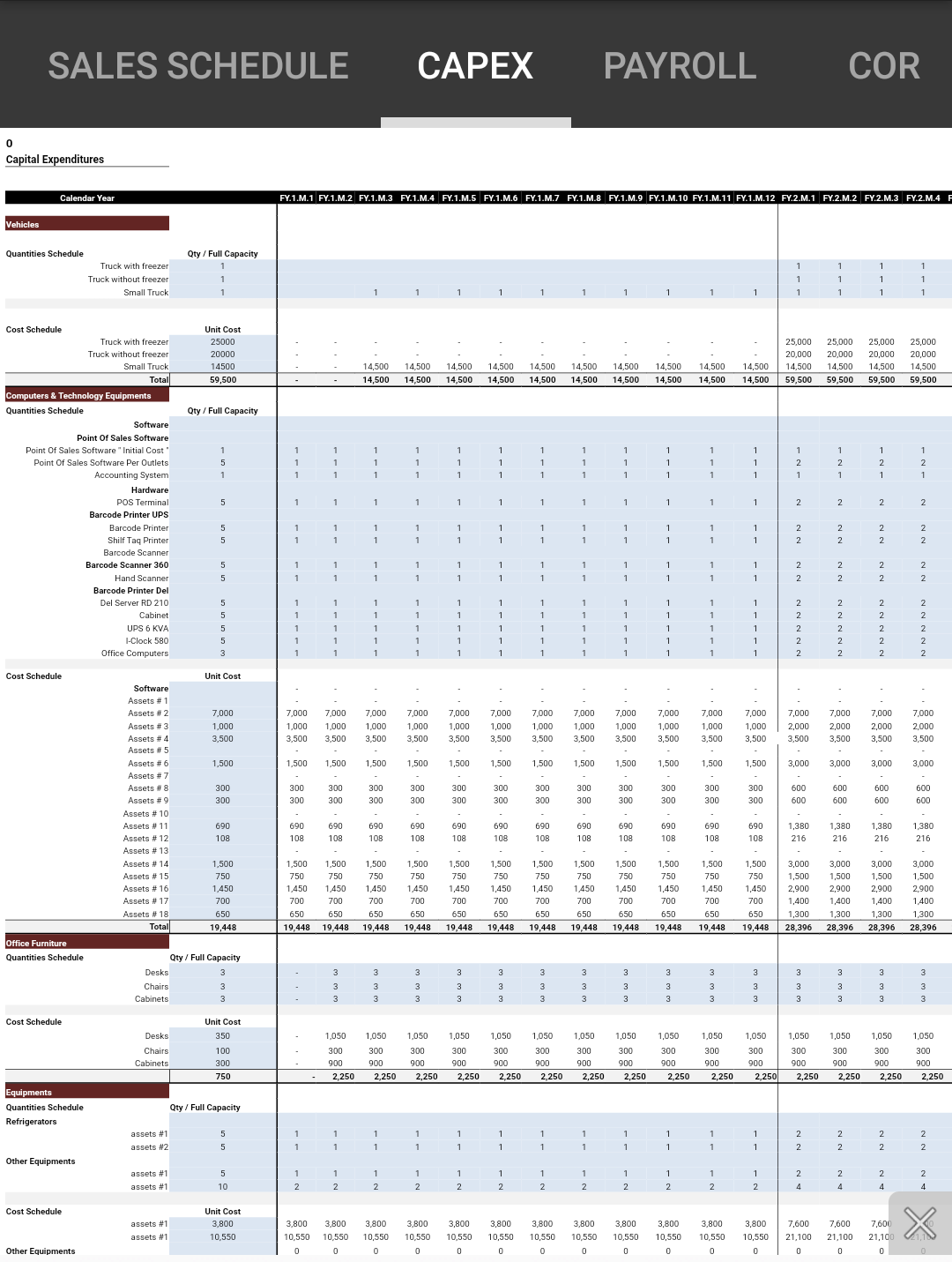Click the furniture total 750 cell

click(223, 1077)
